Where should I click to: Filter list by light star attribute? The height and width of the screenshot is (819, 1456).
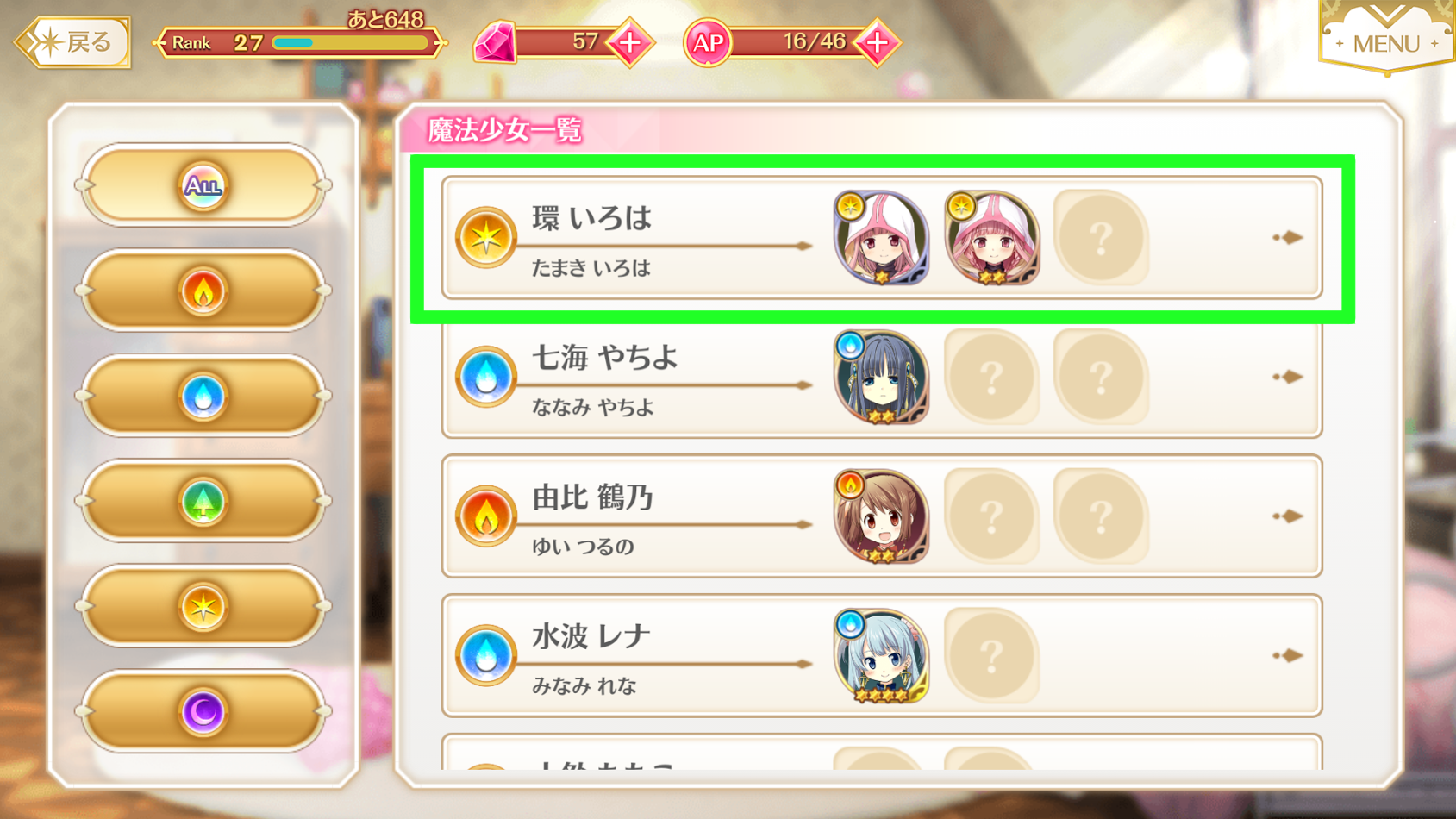pyautogui.click(x=203, y=607)
